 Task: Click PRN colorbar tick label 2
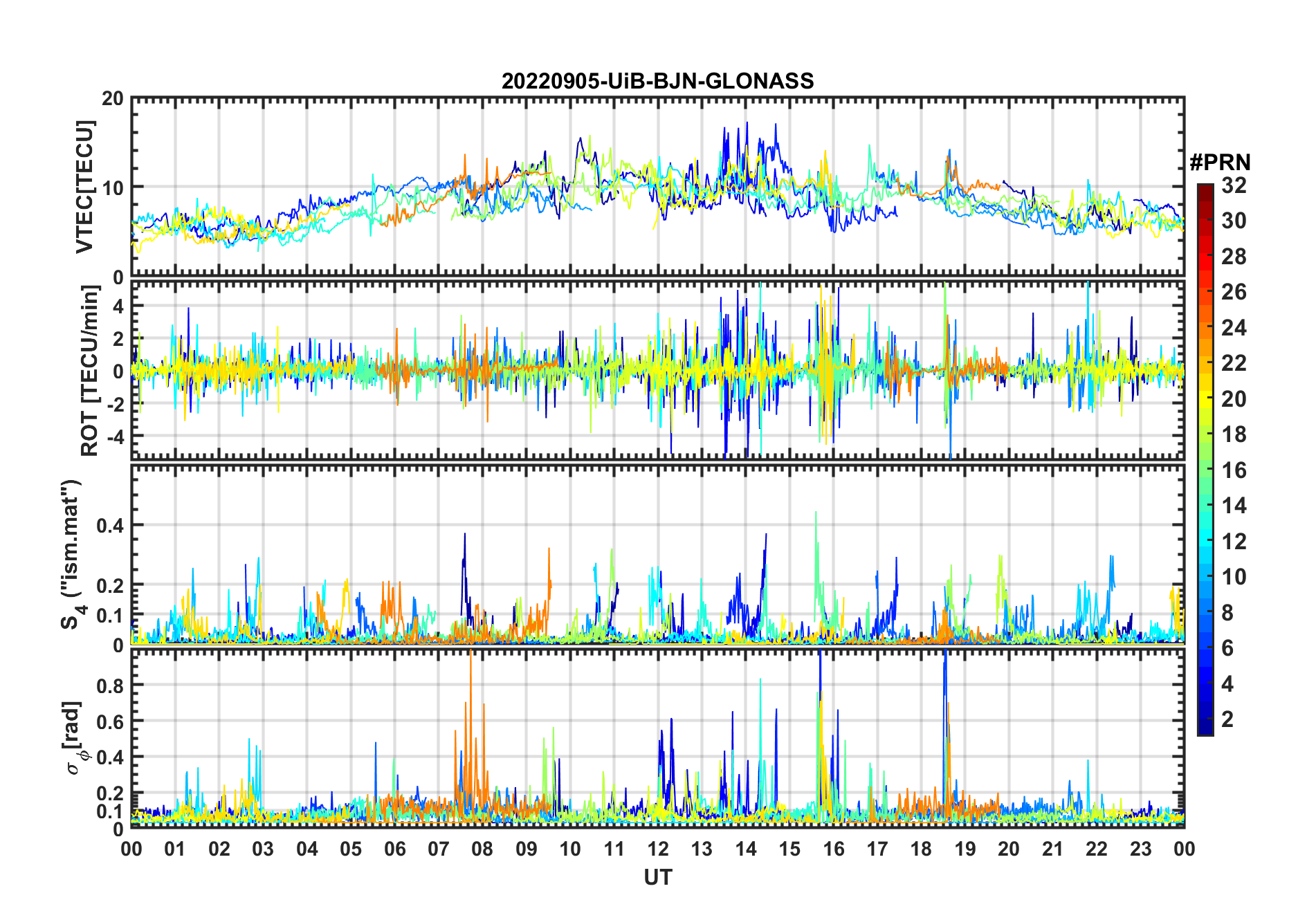pos(1227,719)
